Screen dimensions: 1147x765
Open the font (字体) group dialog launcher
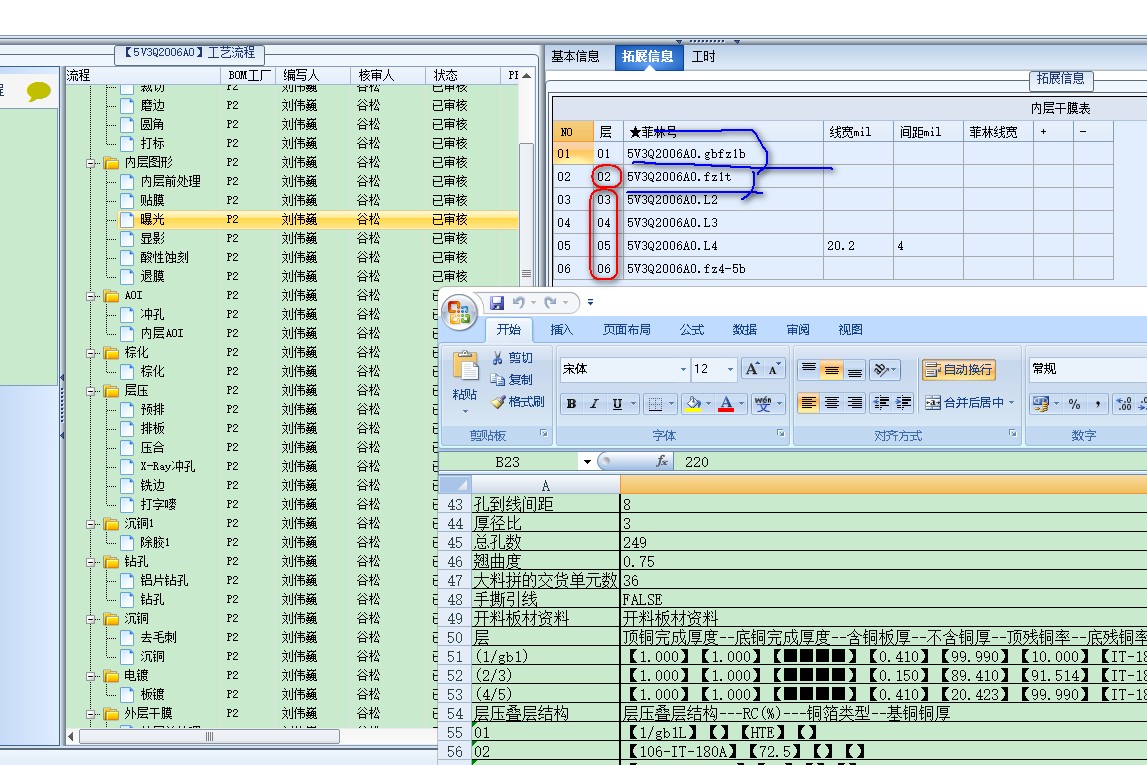(781, 434)
